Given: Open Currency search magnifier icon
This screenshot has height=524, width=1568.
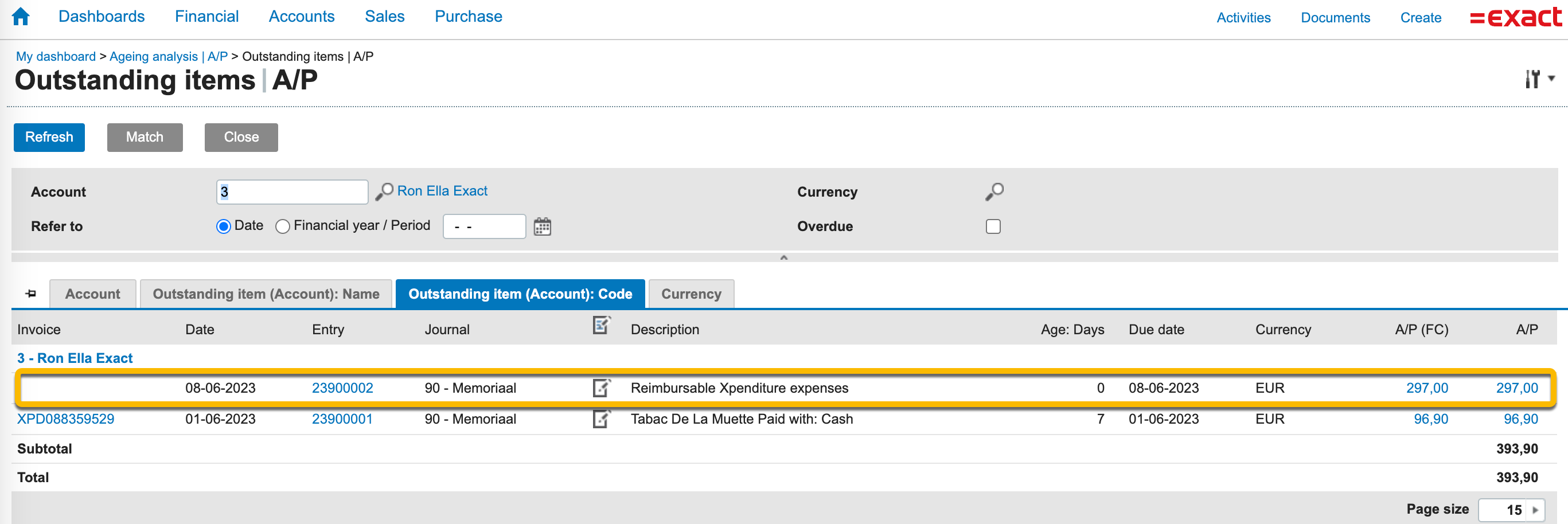Looking at the screenshot, I should pos(993,191).
